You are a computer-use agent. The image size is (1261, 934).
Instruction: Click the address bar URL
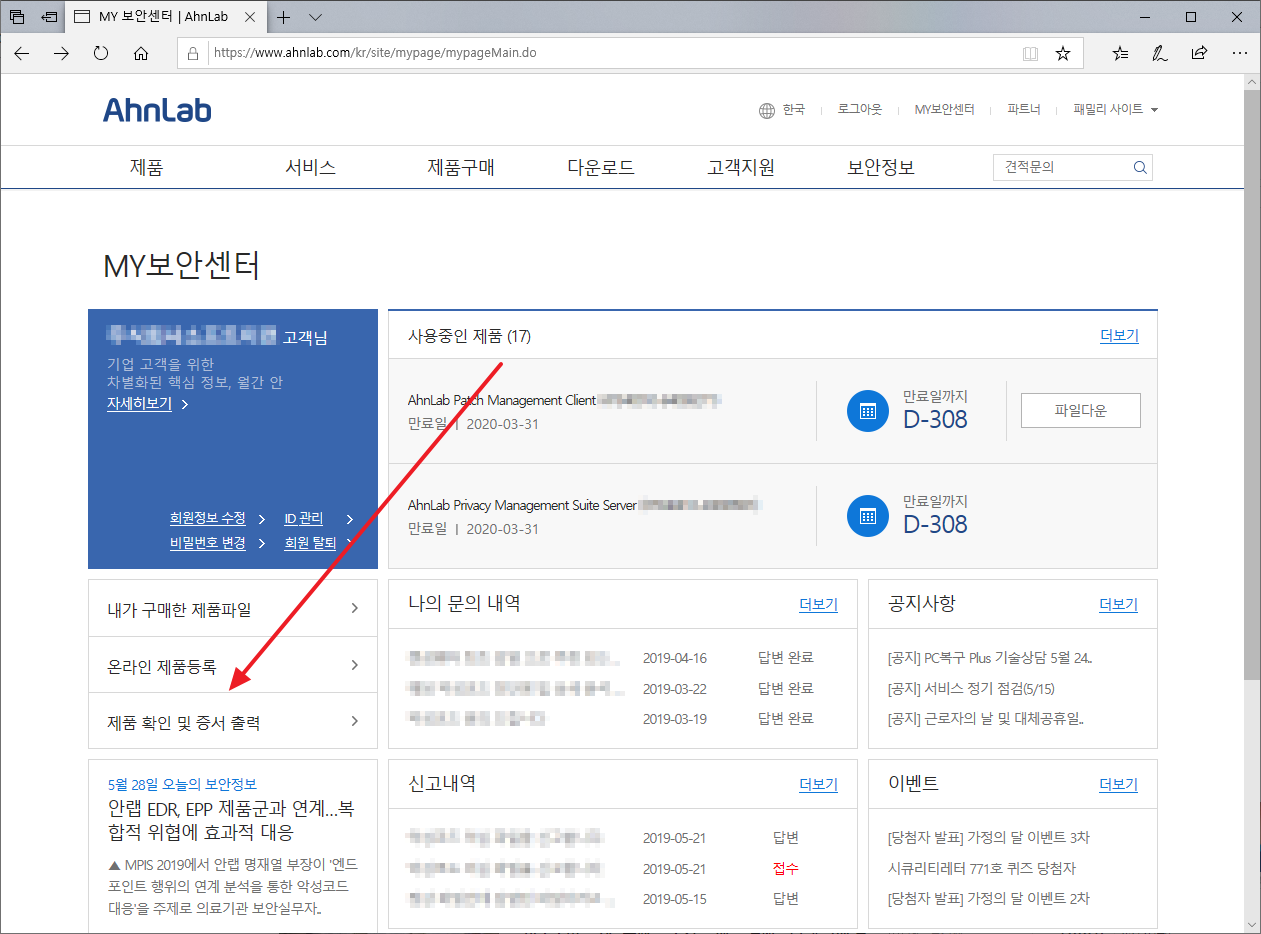pos(375,53)
